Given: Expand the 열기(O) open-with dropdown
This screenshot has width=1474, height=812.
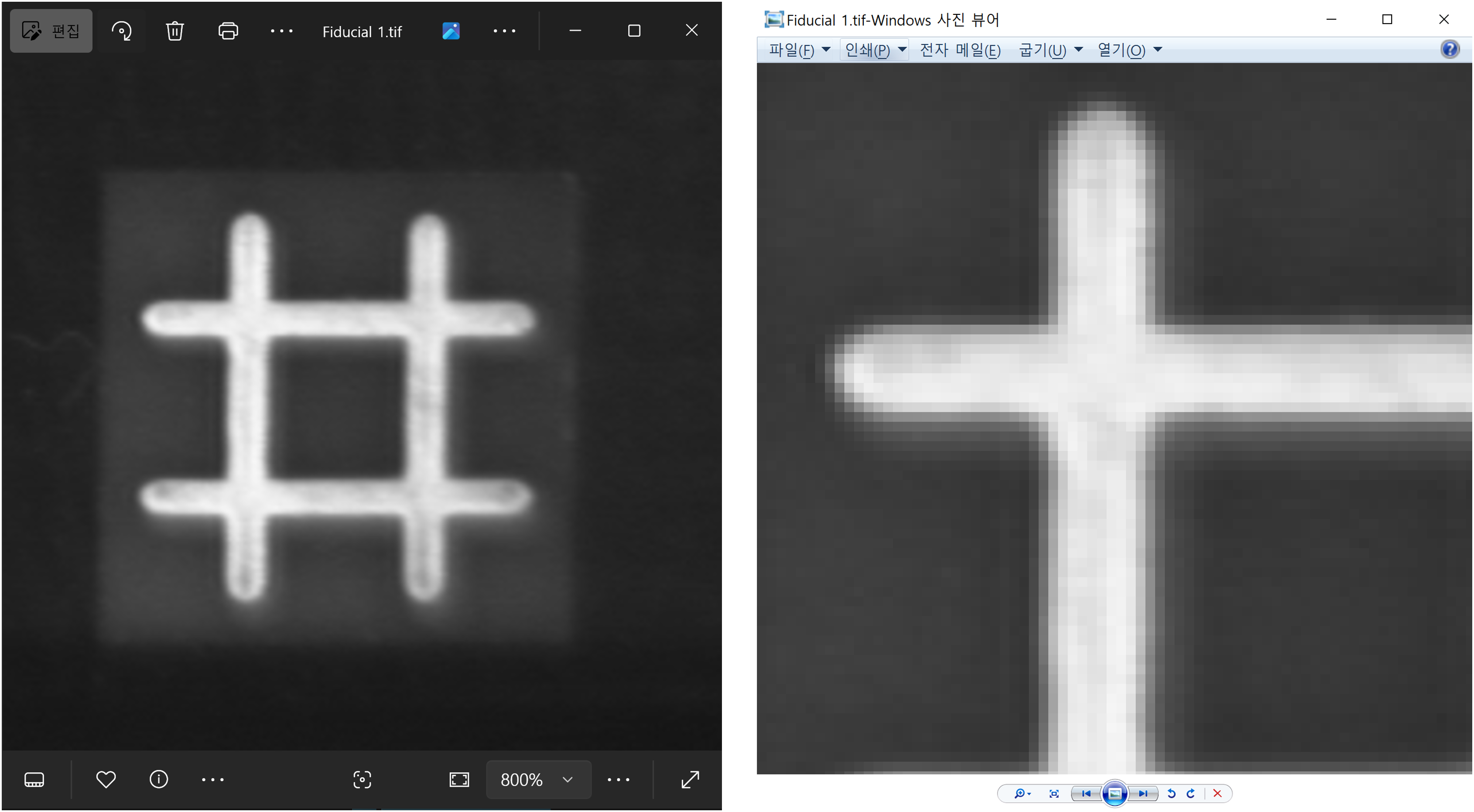Looking at the screenshot, I should (1129, 50).
